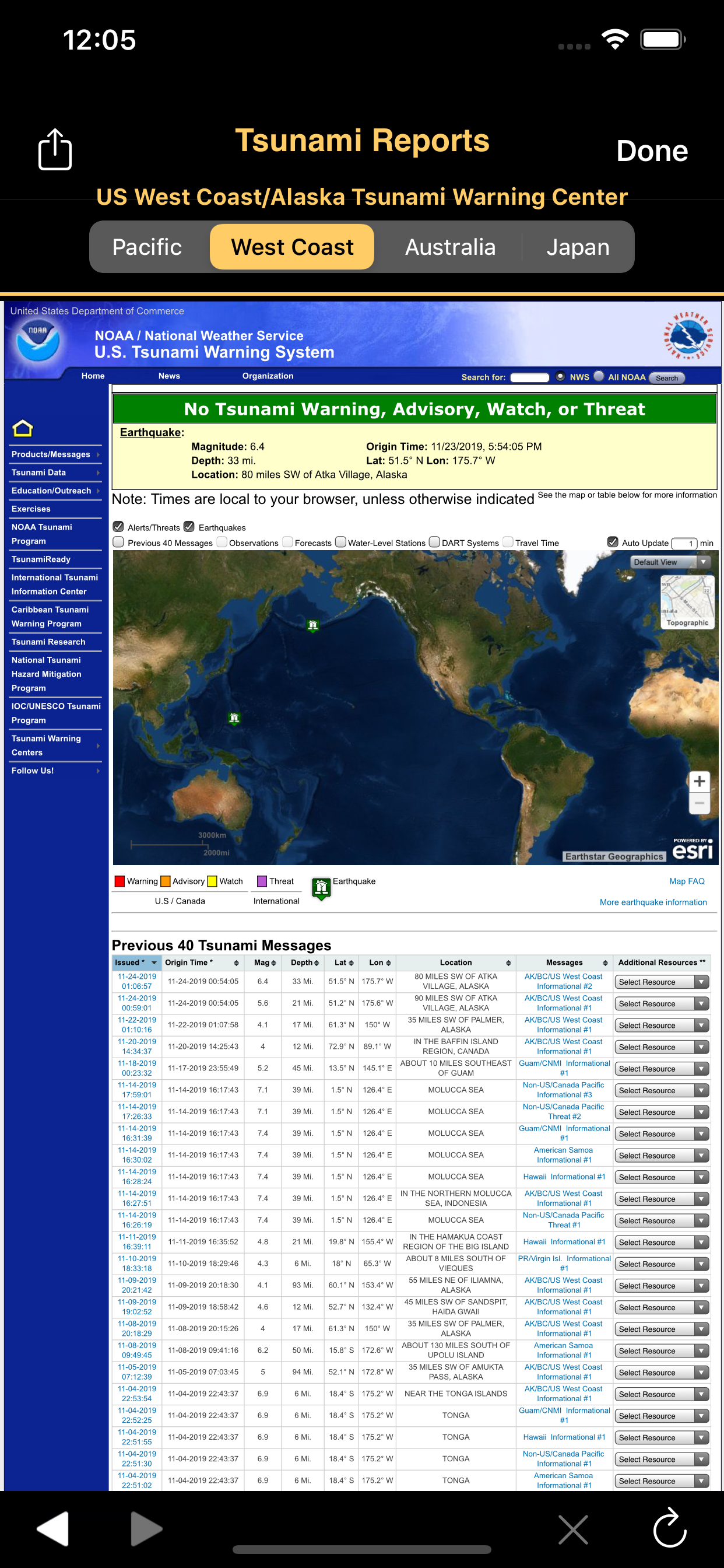Tap the reload page icon
Screen dimensions: 724x1568
coord(669,1527)
